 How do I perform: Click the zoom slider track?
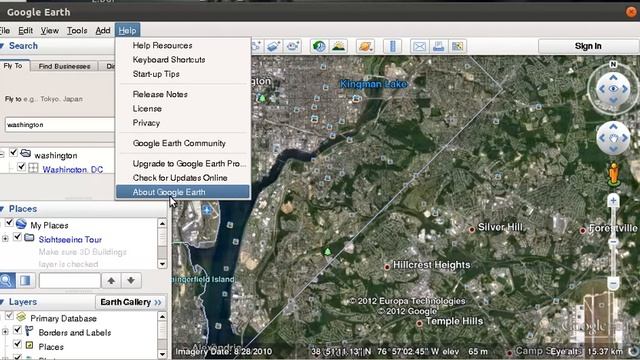click(613, 242)
